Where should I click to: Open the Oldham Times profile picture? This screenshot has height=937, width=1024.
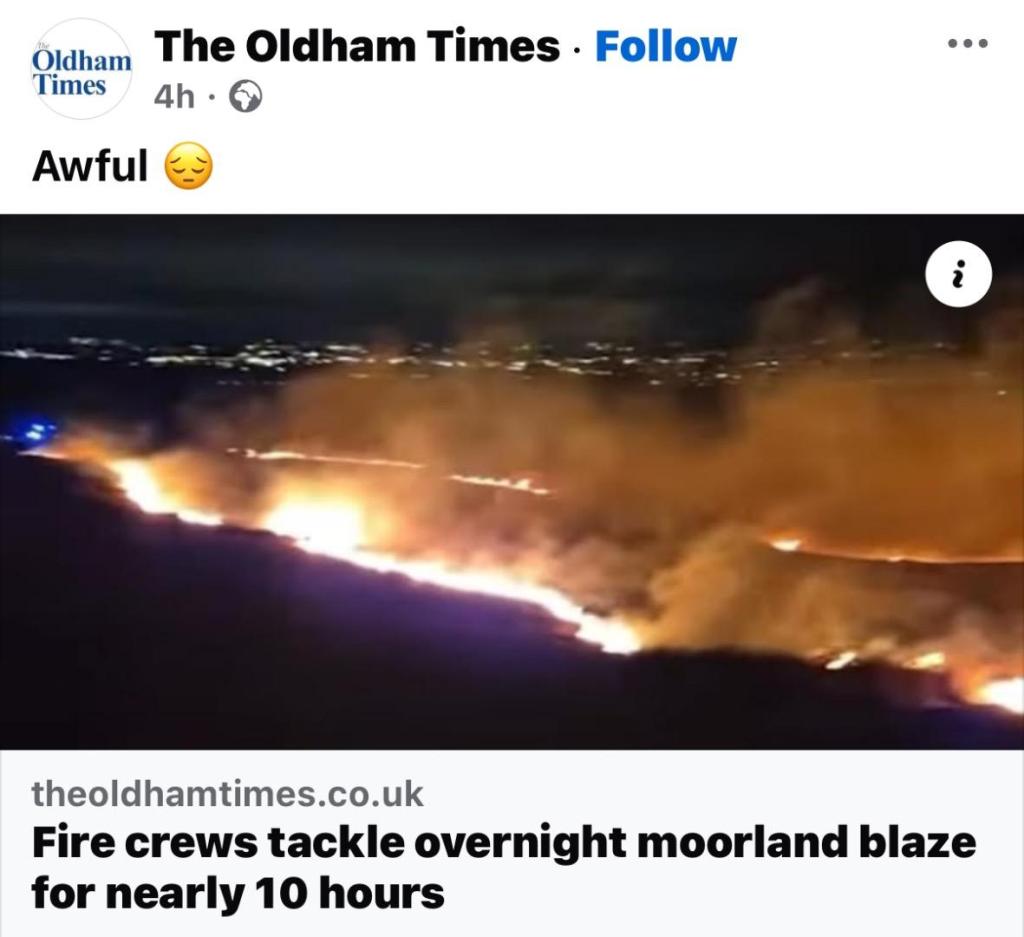81,69
